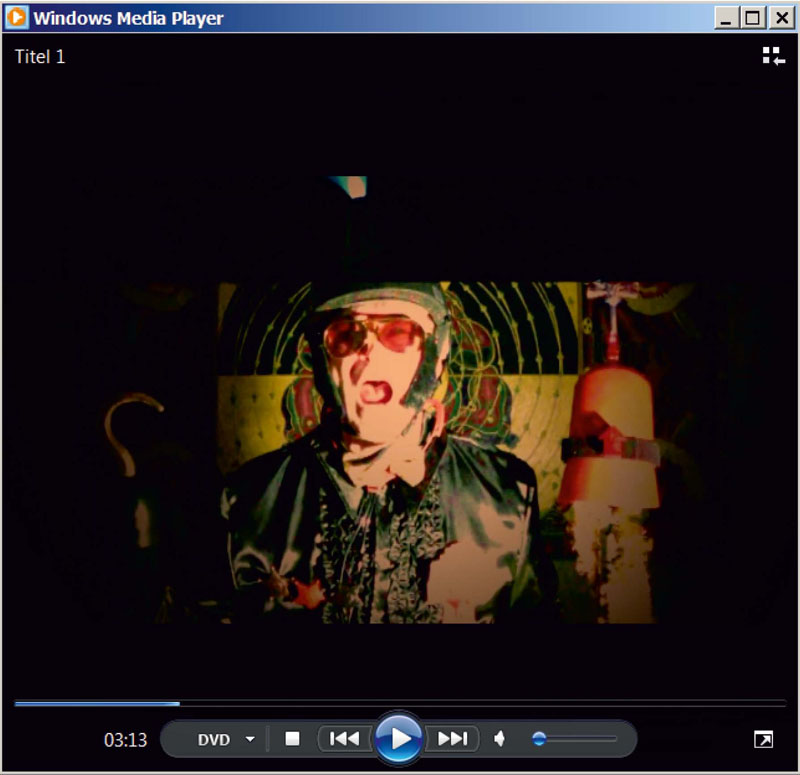
Task: Click the seek progress bar
Action: 400,704
